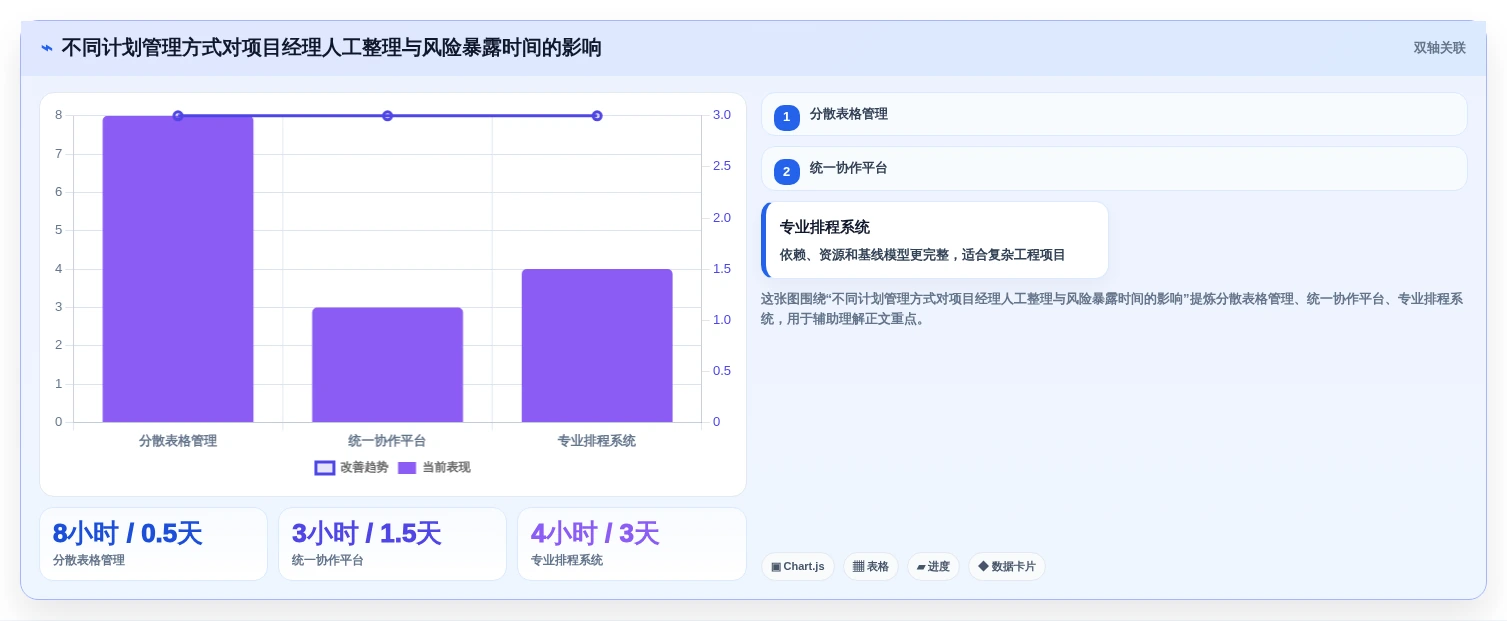The image size is (1507, 621).
Task: Click line point above 统一协作平台 bar
Action: point(387,116)
